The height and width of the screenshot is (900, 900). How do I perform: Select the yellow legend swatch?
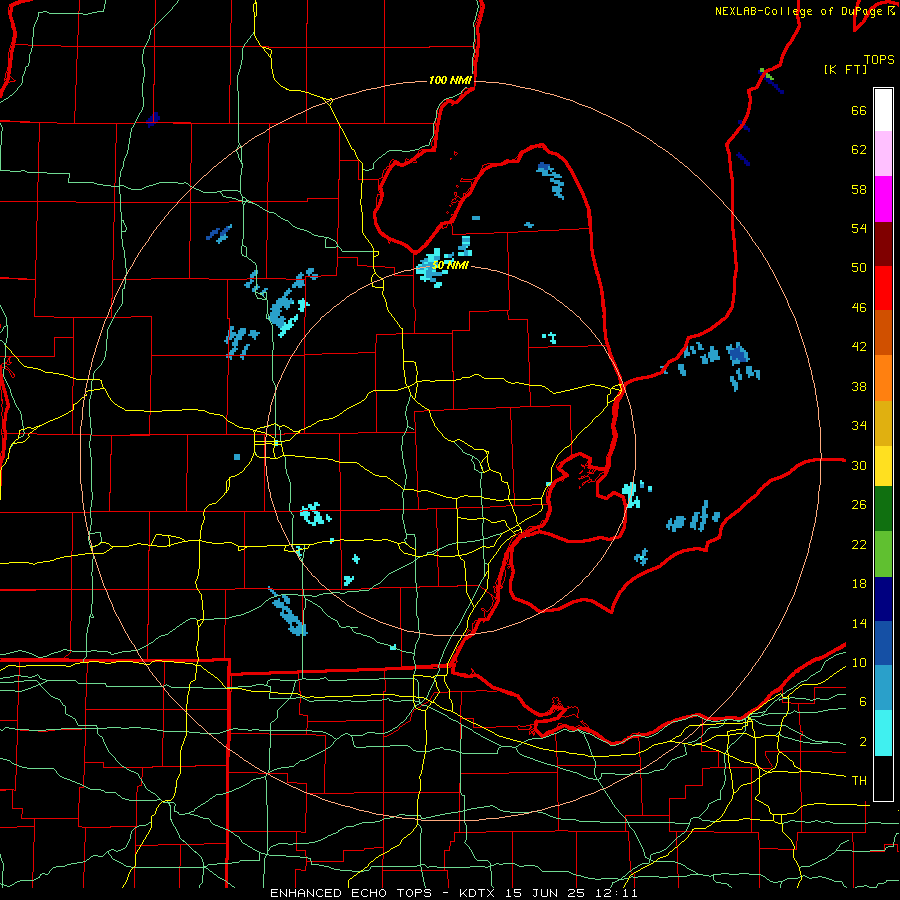883,465
